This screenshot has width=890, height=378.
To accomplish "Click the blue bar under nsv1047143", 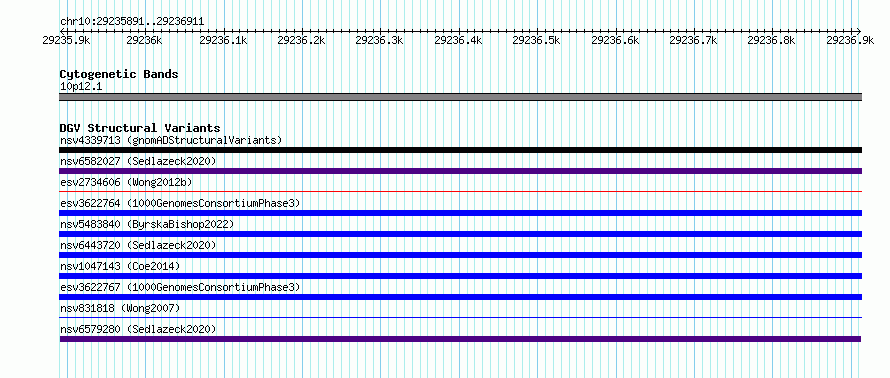I will tap(460, 276).
